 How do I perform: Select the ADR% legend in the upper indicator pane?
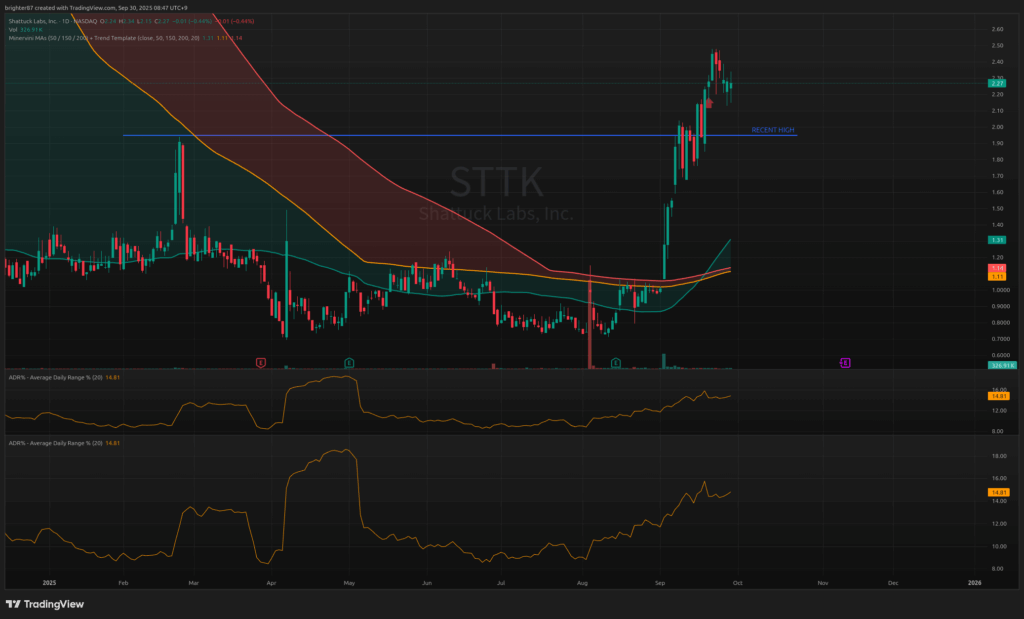point(64,377)
